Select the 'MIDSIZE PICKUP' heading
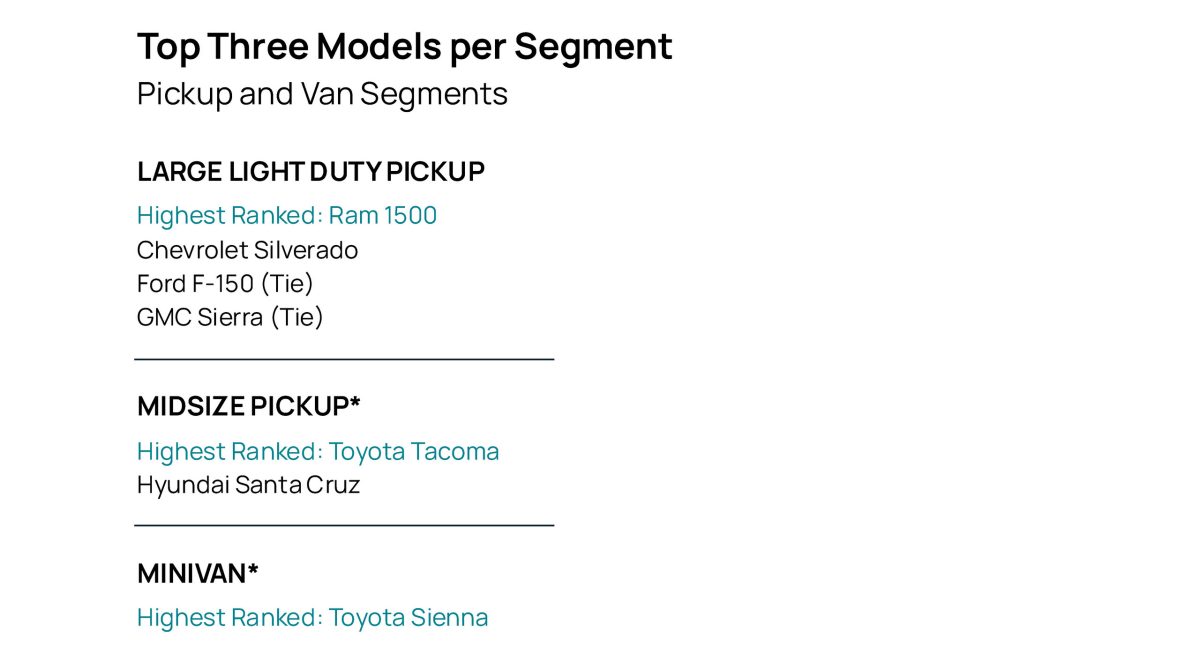 (x=241, y=407)
